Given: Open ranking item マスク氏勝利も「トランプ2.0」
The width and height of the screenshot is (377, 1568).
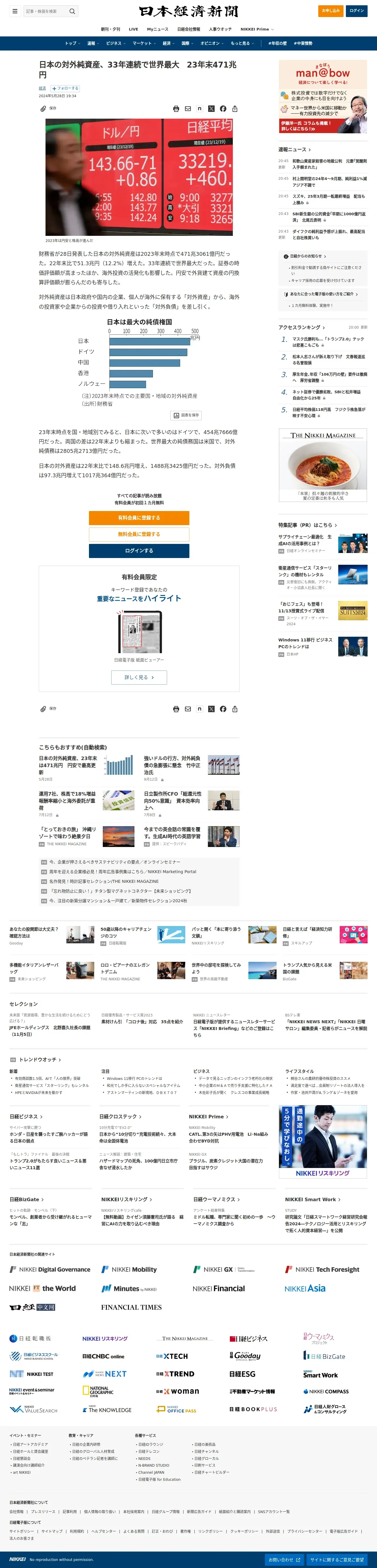Looking at the screenshot, I should pyautogui.click(x=328, y=342).
